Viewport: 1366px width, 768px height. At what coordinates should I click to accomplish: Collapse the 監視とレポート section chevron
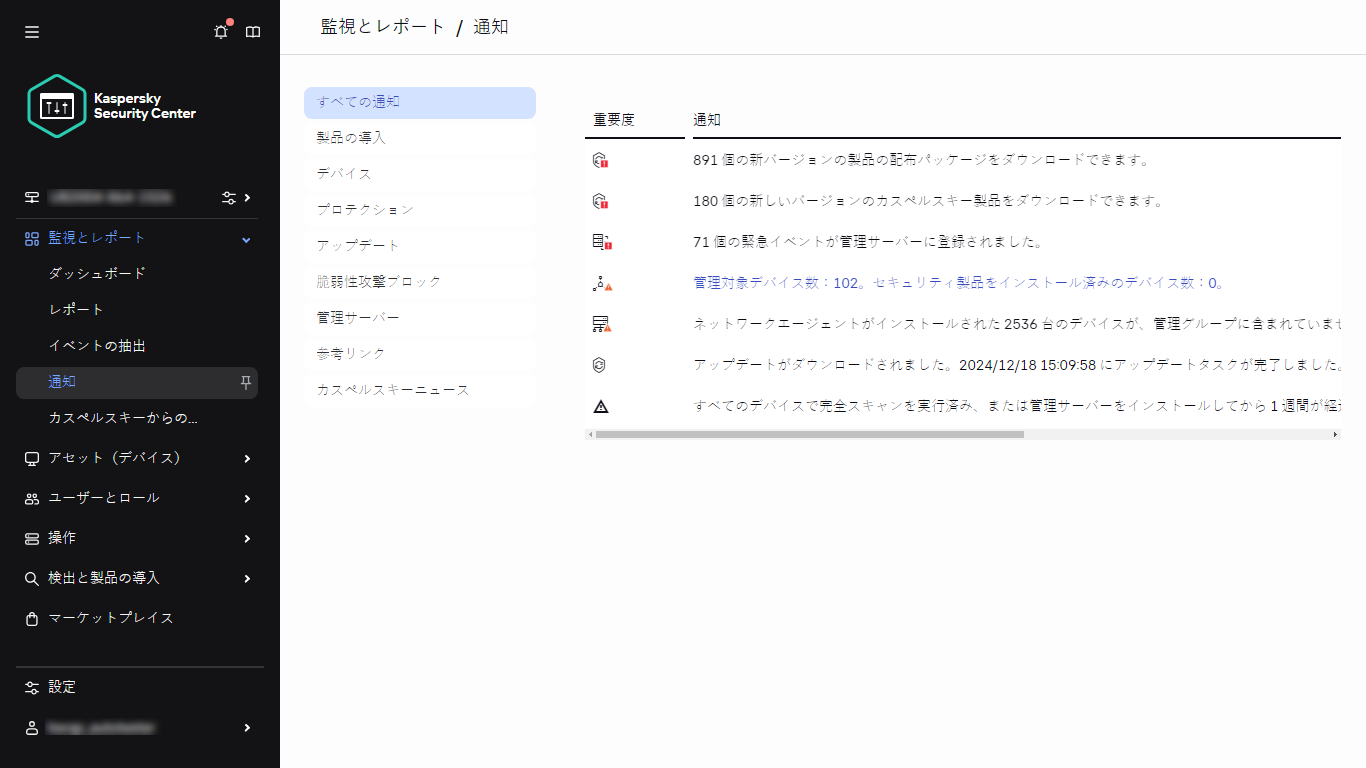click(x=244, y=238)
